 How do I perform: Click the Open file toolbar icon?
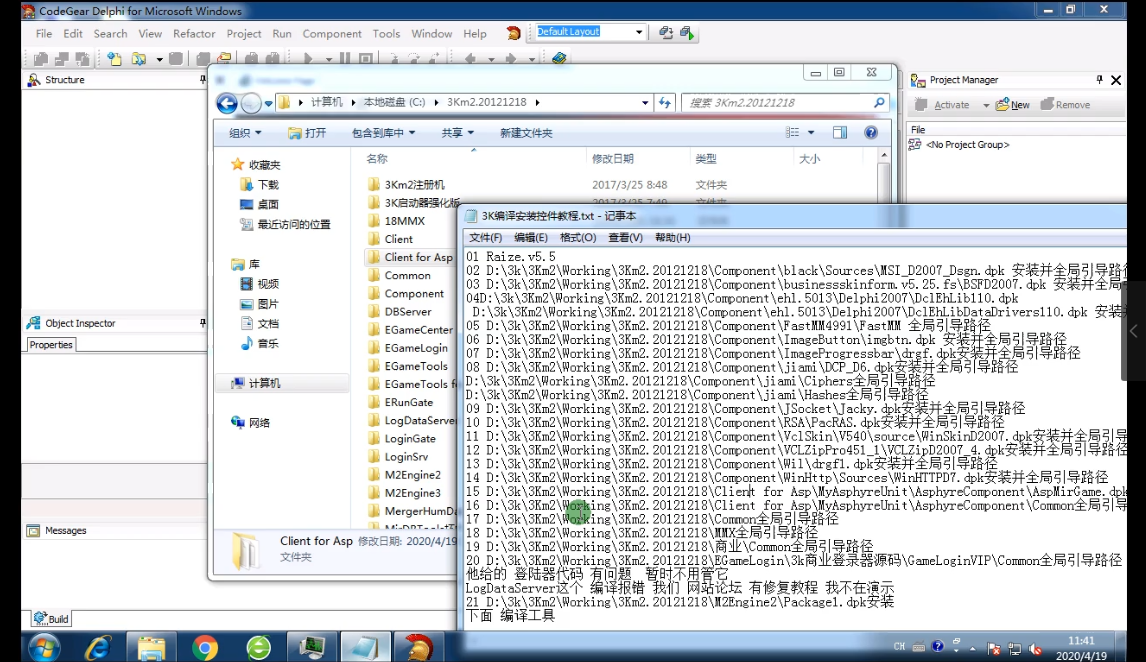139,58
